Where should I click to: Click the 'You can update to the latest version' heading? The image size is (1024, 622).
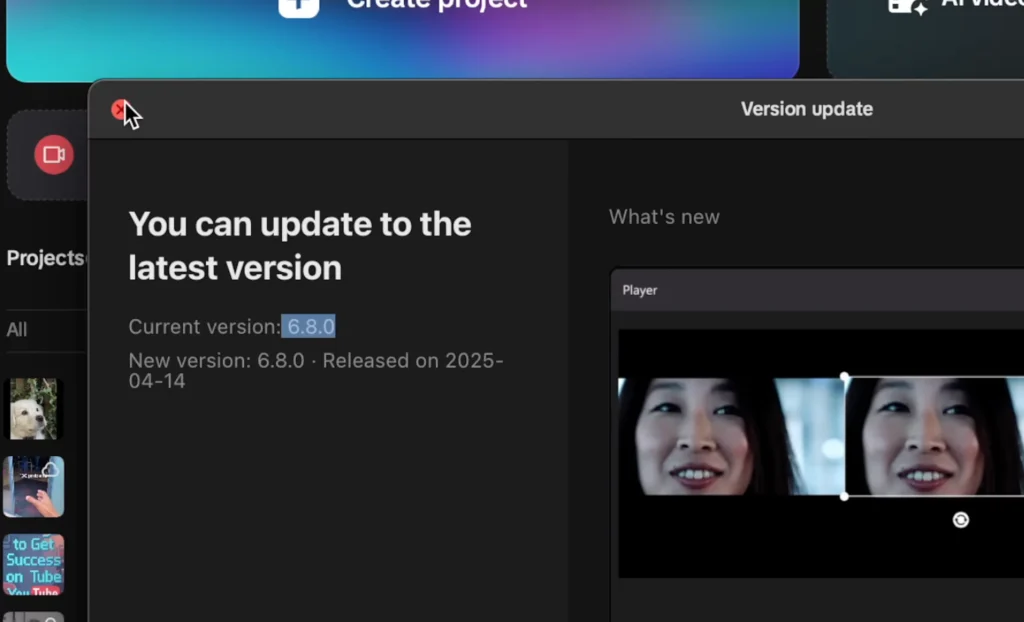[300, 246]
